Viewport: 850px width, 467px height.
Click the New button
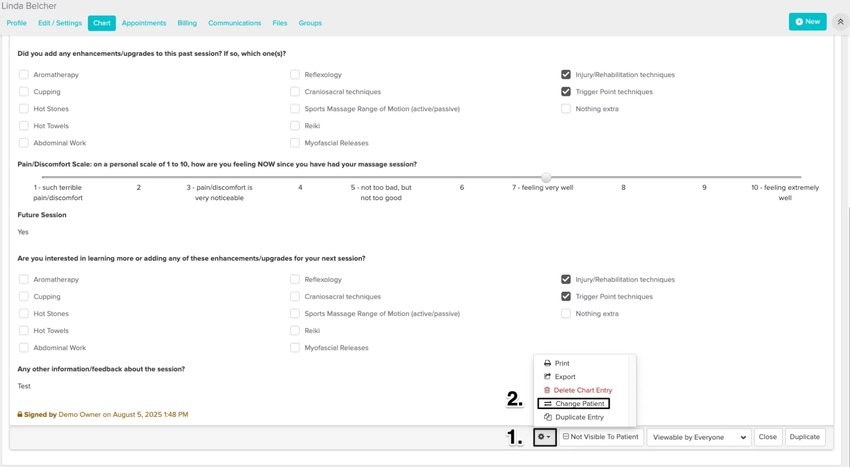tap(808, 22)
